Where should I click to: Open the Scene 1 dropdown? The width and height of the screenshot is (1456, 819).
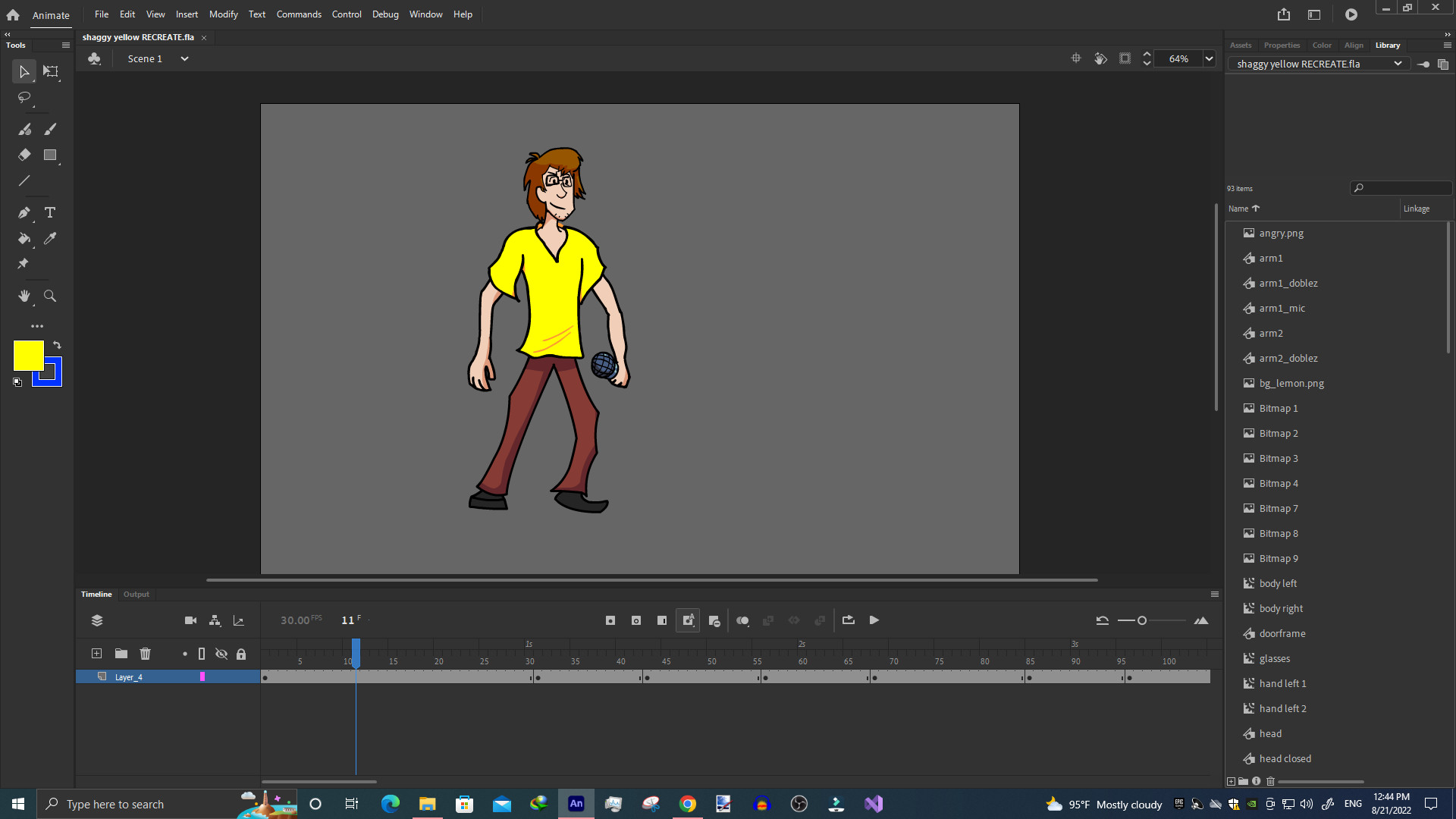pos(184,58)
